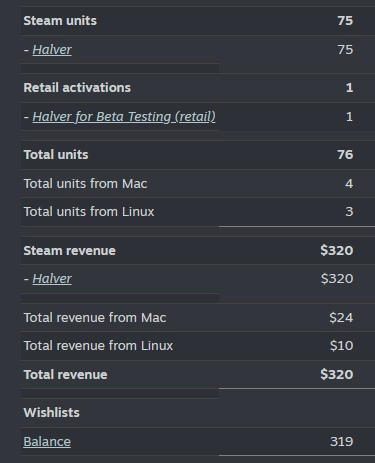Select the Total units from Linux label
The image size is (375, 463).
pos(89,212)
